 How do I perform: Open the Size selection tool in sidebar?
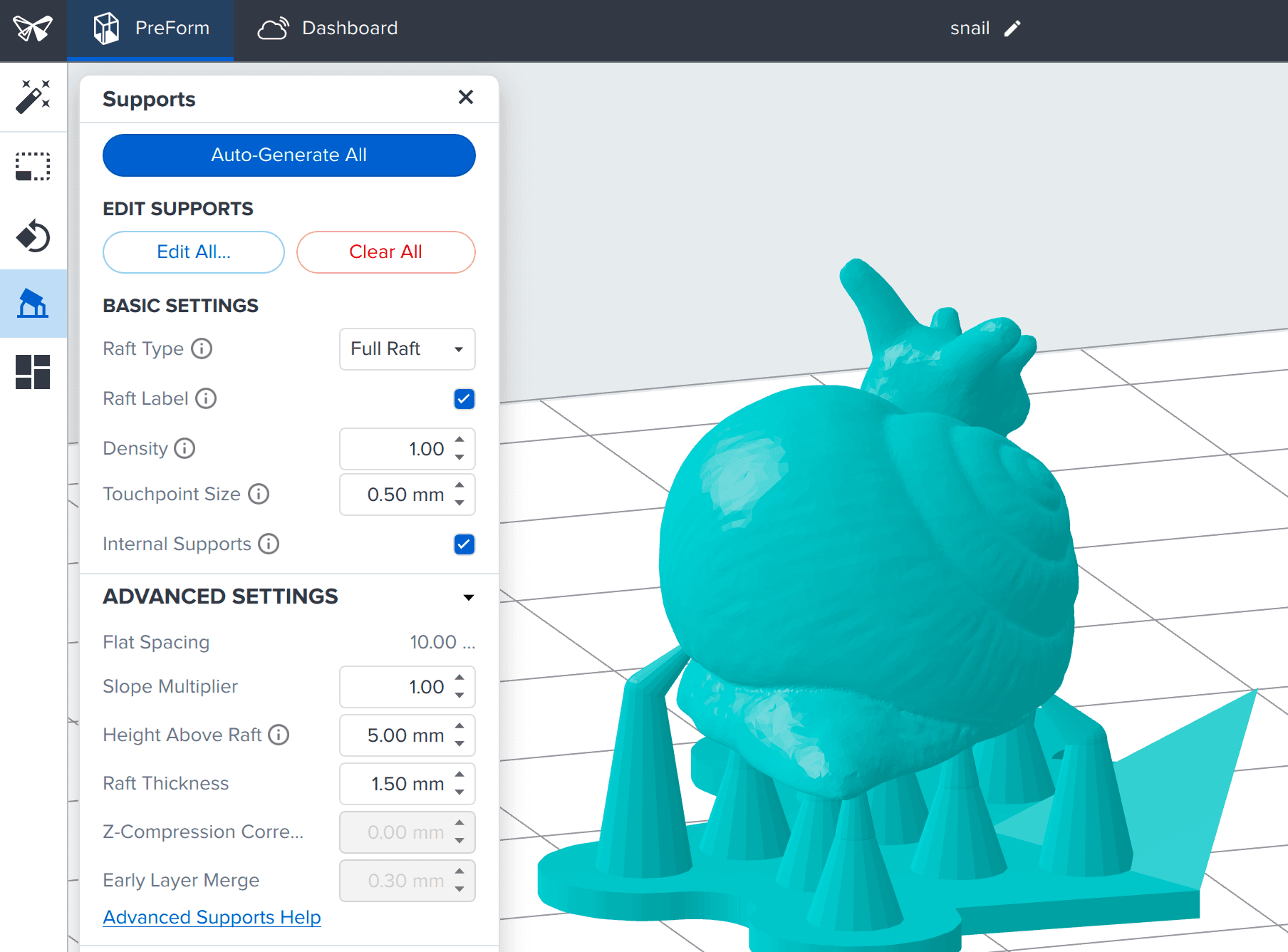(x=33, y=167)
